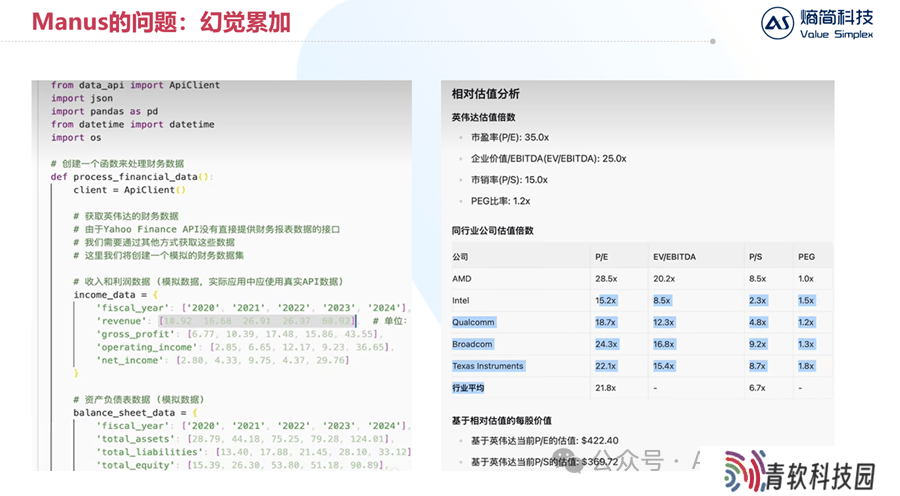The width and height of the screenshot is (900, 496).
Task: Click the "import json" code line
Action: [x=82, y=98]
